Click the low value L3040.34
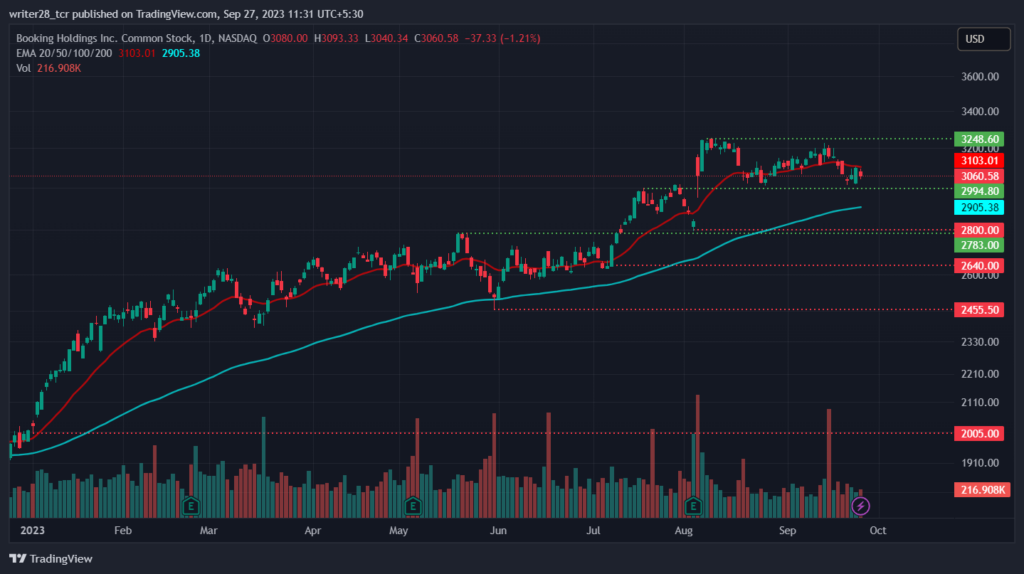Viewport: 1024px width, 574px height. coord(386,39)
